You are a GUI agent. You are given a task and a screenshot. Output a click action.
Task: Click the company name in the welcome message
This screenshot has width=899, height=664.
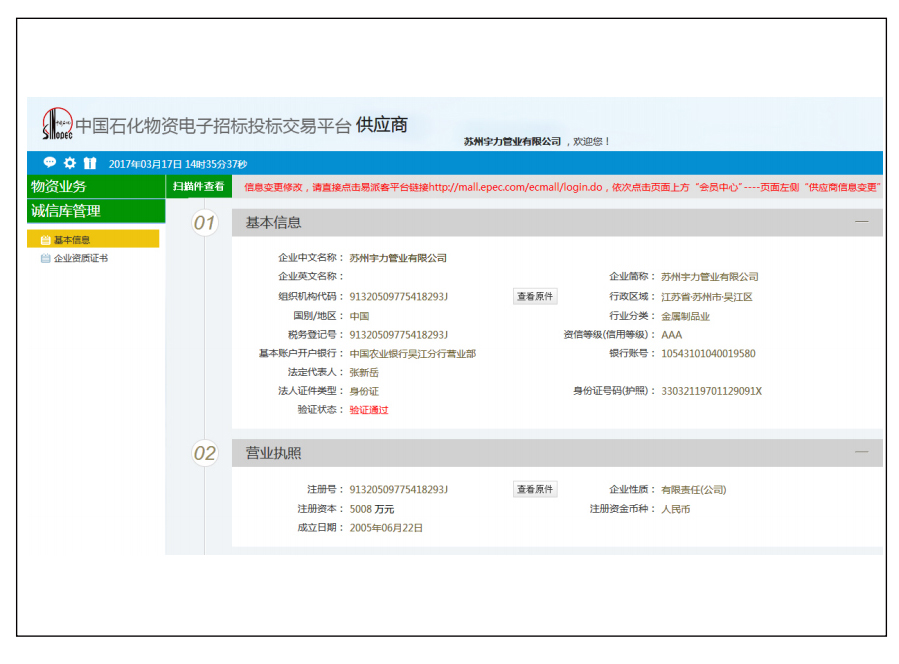pos(512,141)
